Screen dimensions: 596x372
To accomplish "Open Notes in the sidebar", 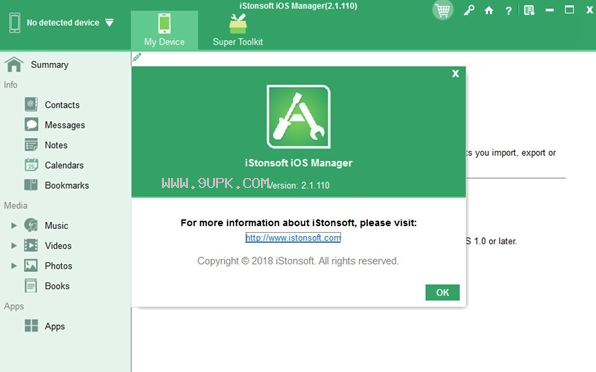I will point(56,145).
